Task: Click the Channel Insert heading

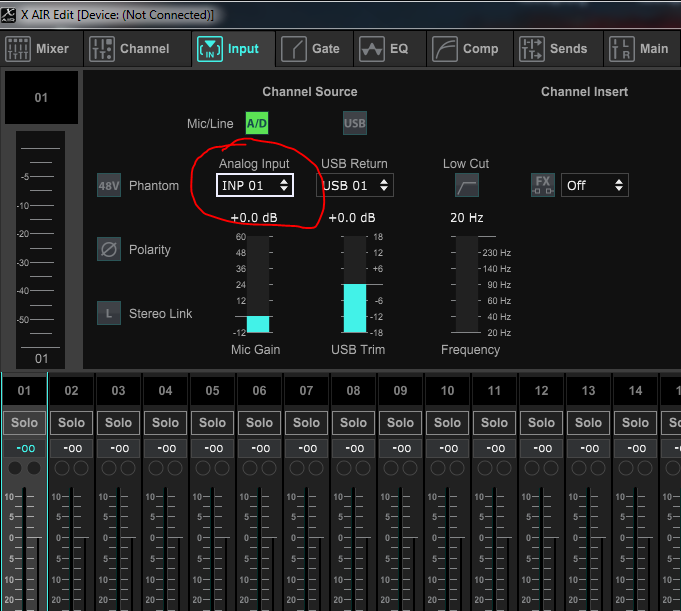Action: [584, 92]
